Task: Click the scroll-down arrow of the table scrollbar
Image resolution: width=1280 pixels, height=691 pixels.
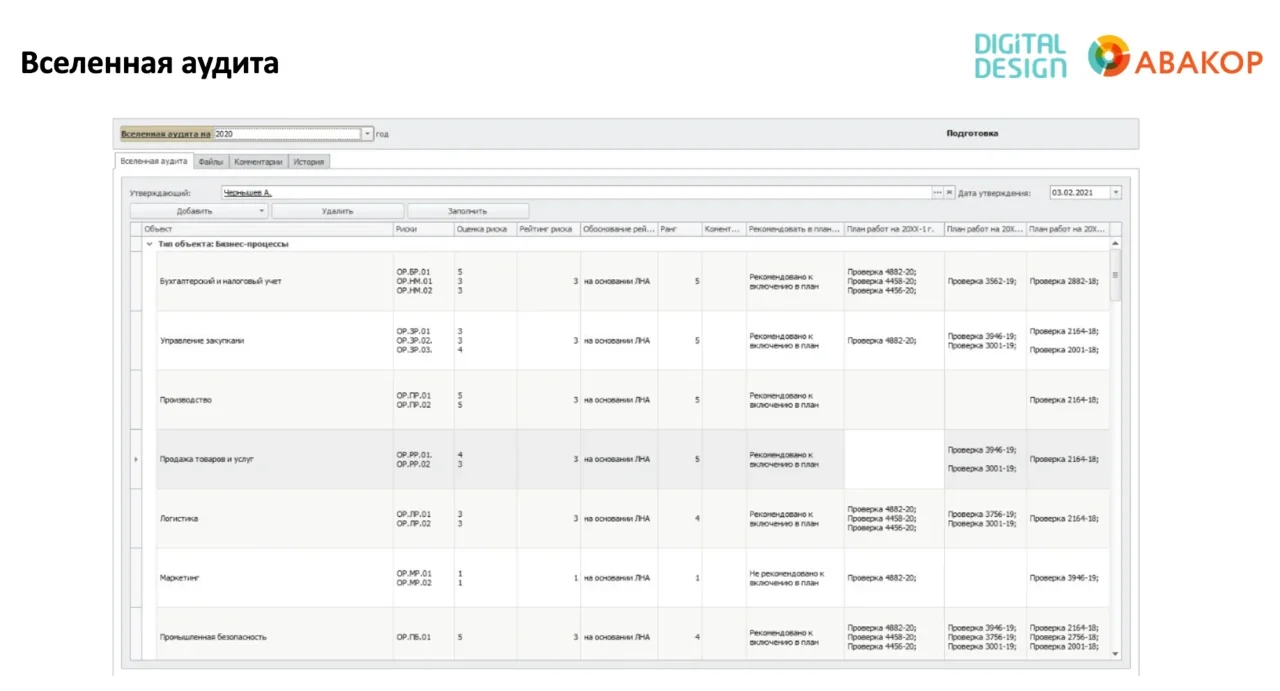Action: [1116, 654]
